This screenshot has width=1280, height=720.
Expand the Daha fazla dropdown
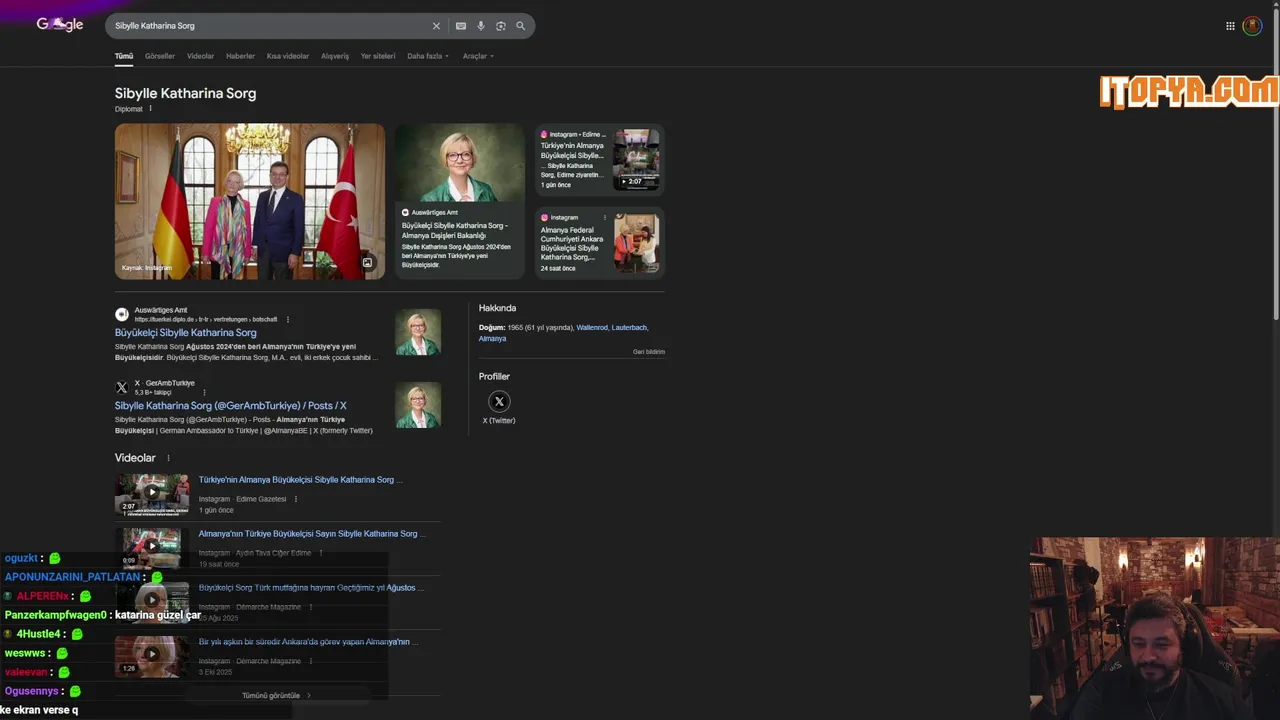428,56
